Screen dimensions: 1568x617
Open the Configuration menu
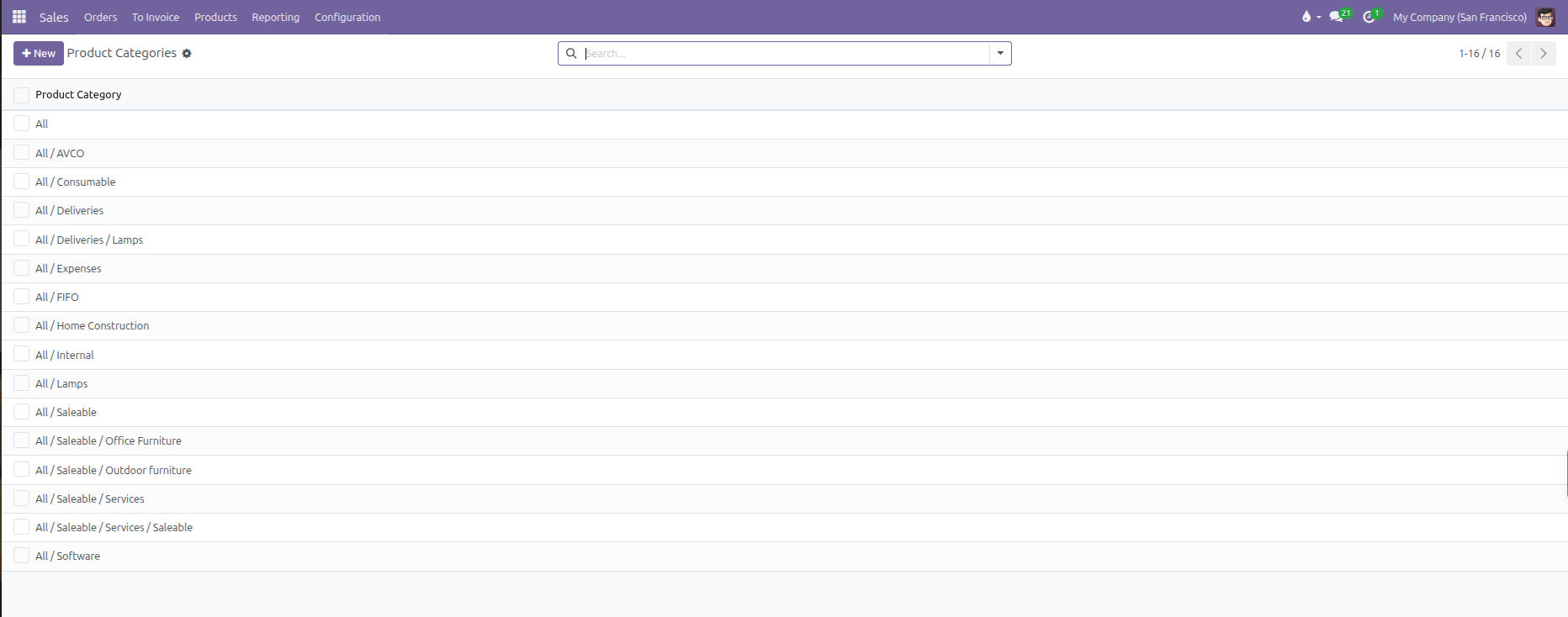(x=347, y=17)
